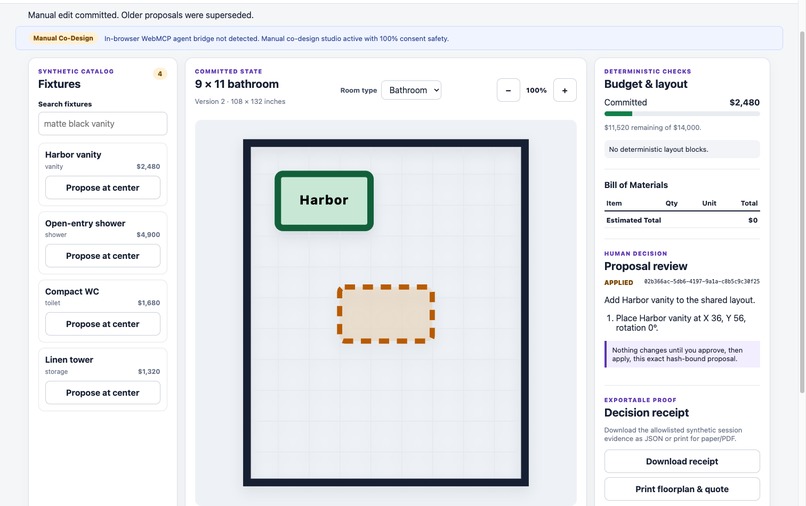
Task: Propose Compact WC at center
Action: [x=103, y=324]
